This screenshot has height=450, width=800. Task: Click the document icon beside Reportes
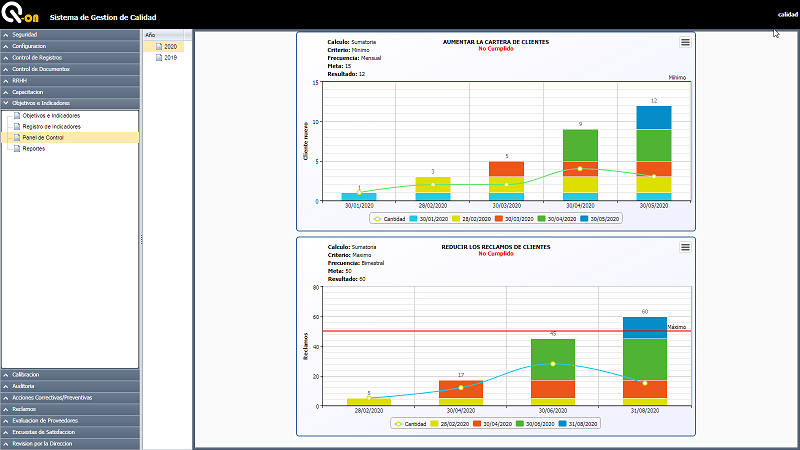pos(15,148)
